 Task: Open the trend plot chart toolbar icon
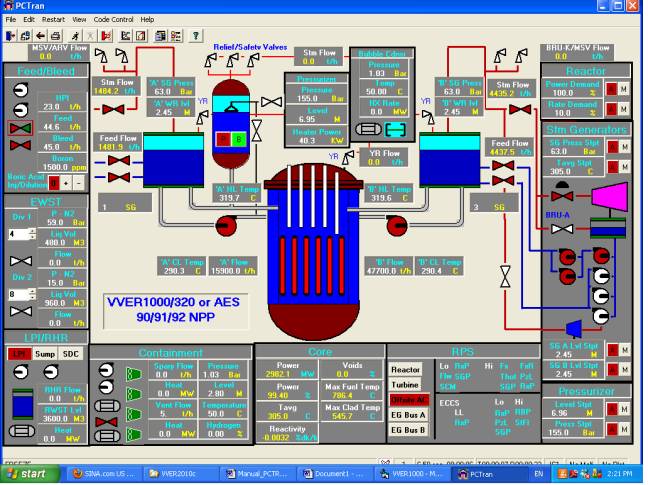(125, 36)
